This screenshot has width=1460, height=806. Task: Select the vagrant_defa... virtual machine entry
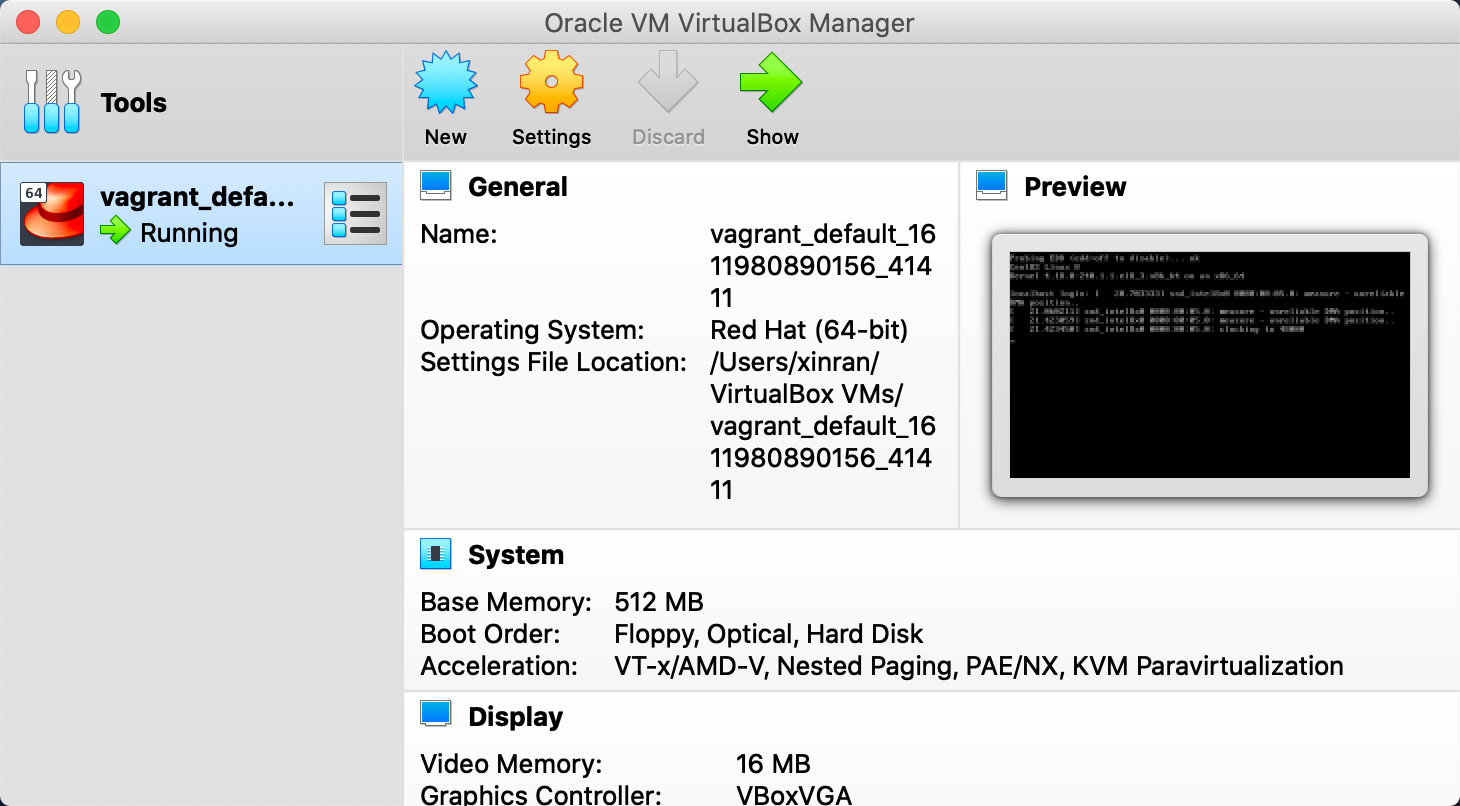pos(201,214)
